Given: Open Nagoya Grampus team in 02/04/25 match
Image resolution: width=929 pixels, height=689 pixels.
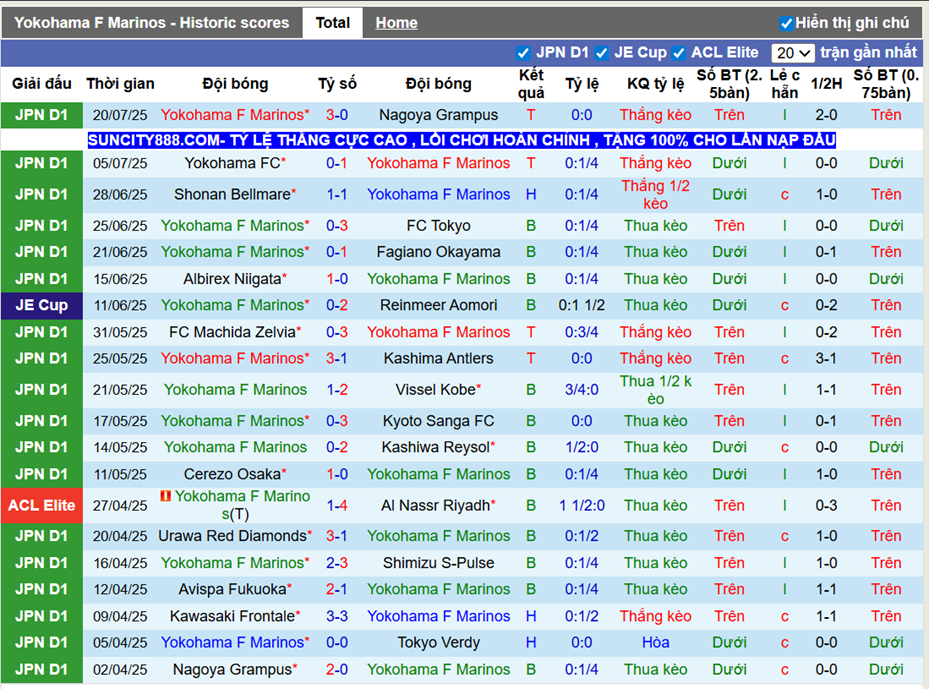Looking at the screenshot, I should tap(232, 669).
